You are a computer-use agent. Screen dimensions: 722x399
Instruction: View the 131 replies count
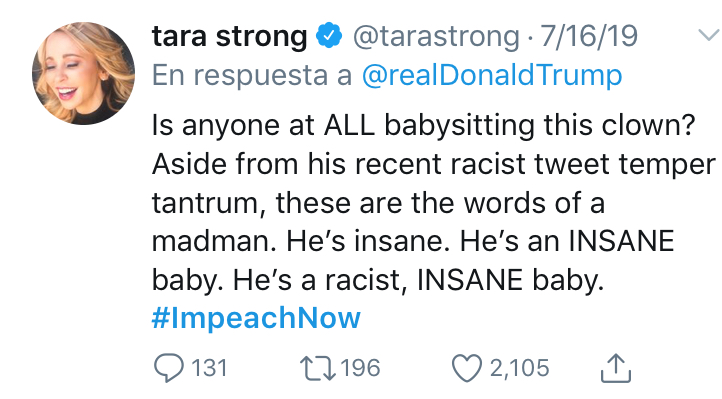coord(209,368)
